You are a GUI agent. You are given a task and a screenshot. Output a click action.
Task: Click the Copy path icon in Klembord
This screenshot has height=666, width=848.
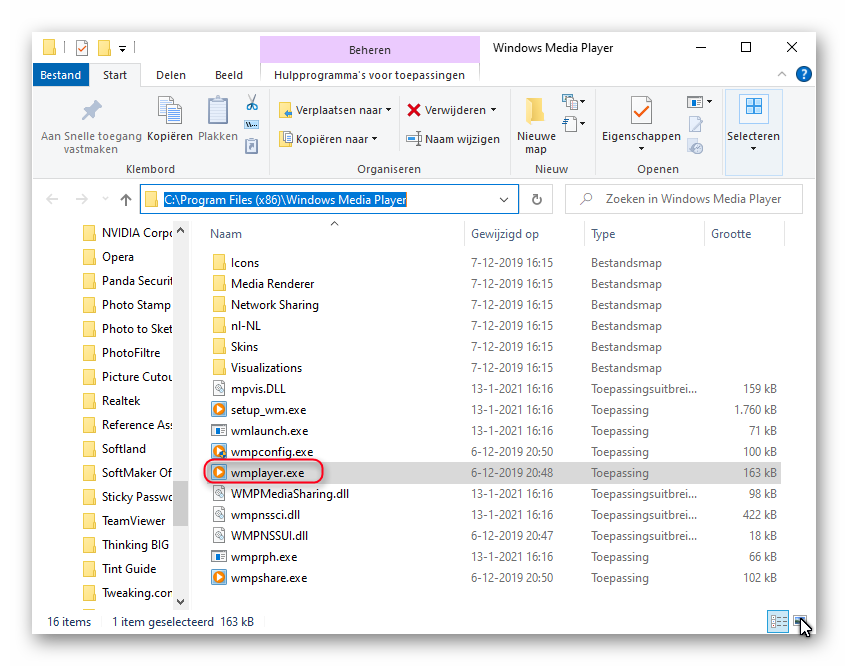(x=251, y=125)
